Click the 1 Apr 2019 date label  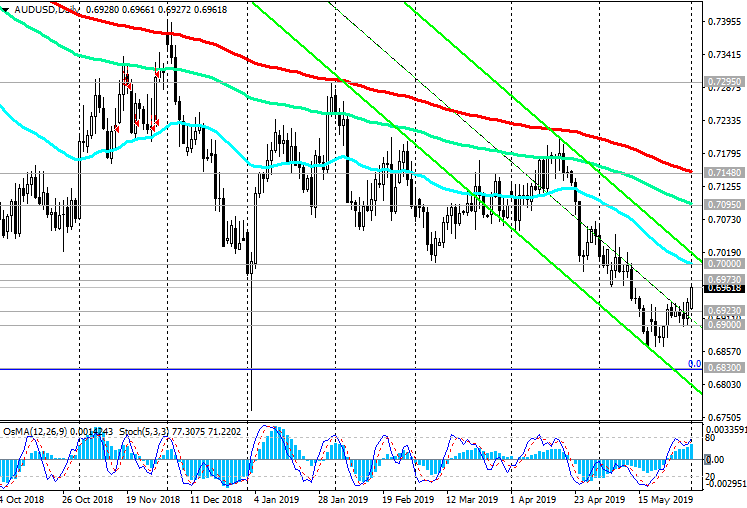click(x=533, y=500)
